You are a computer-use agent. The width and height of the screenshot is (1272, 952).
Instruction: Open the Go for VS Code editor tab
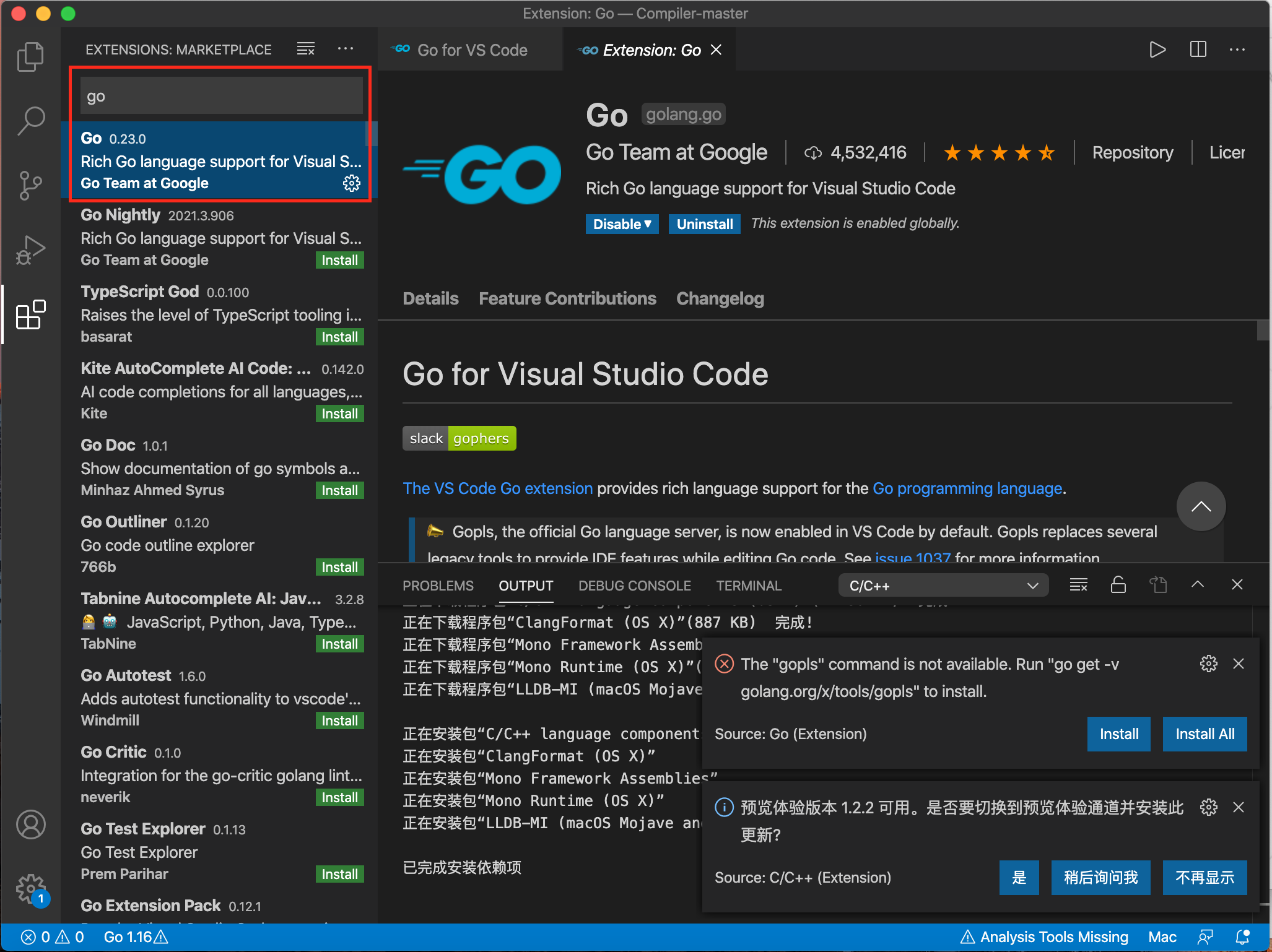point(470,50)
